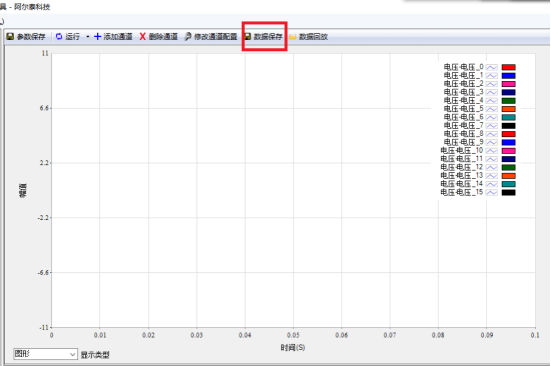Click the 运行 run icon

(59, 37)
